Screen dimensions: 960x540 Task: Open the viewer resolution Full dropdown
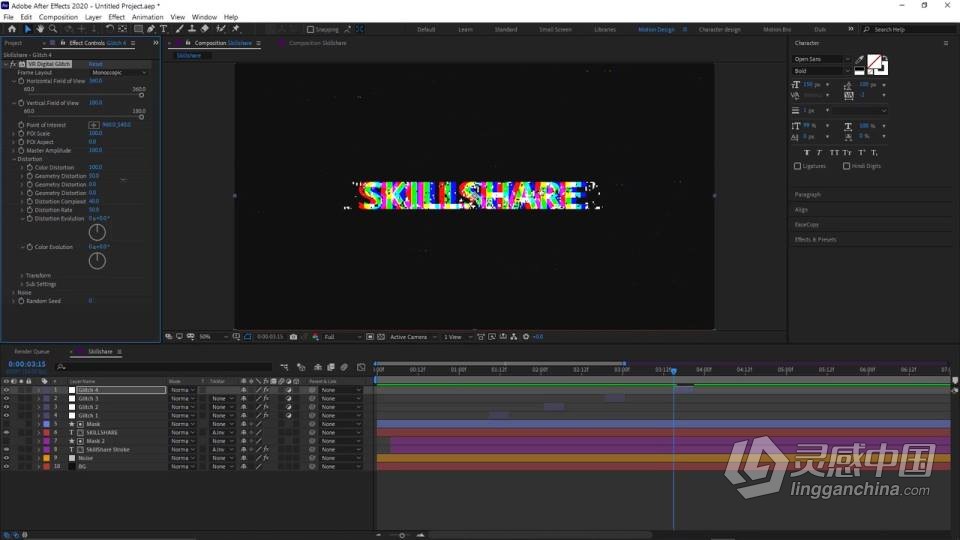pyautogui.click(x=342, y=337)
